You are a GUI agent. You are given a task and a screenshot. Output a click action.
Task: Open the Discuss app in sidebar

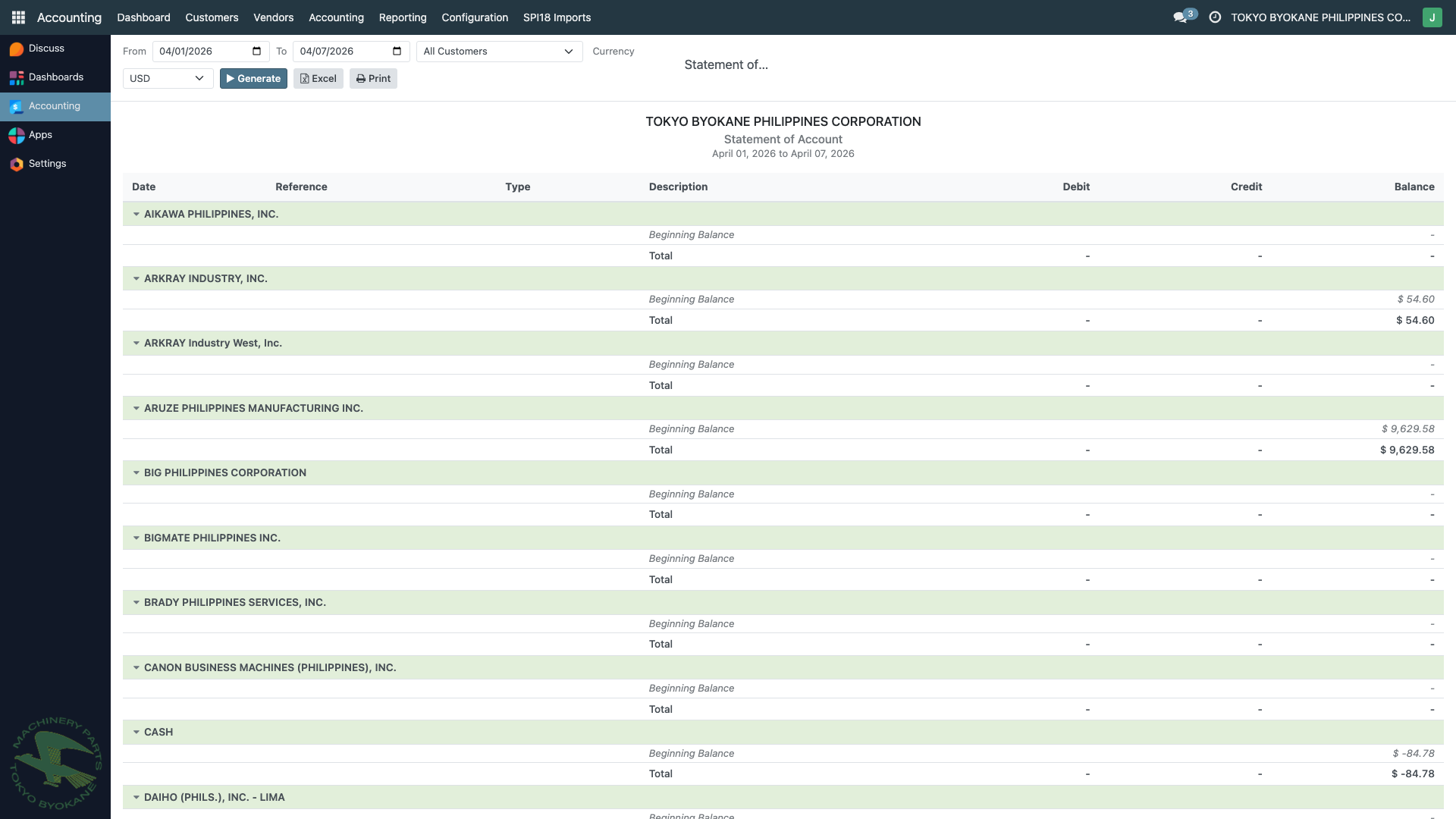tap(45, 49)
